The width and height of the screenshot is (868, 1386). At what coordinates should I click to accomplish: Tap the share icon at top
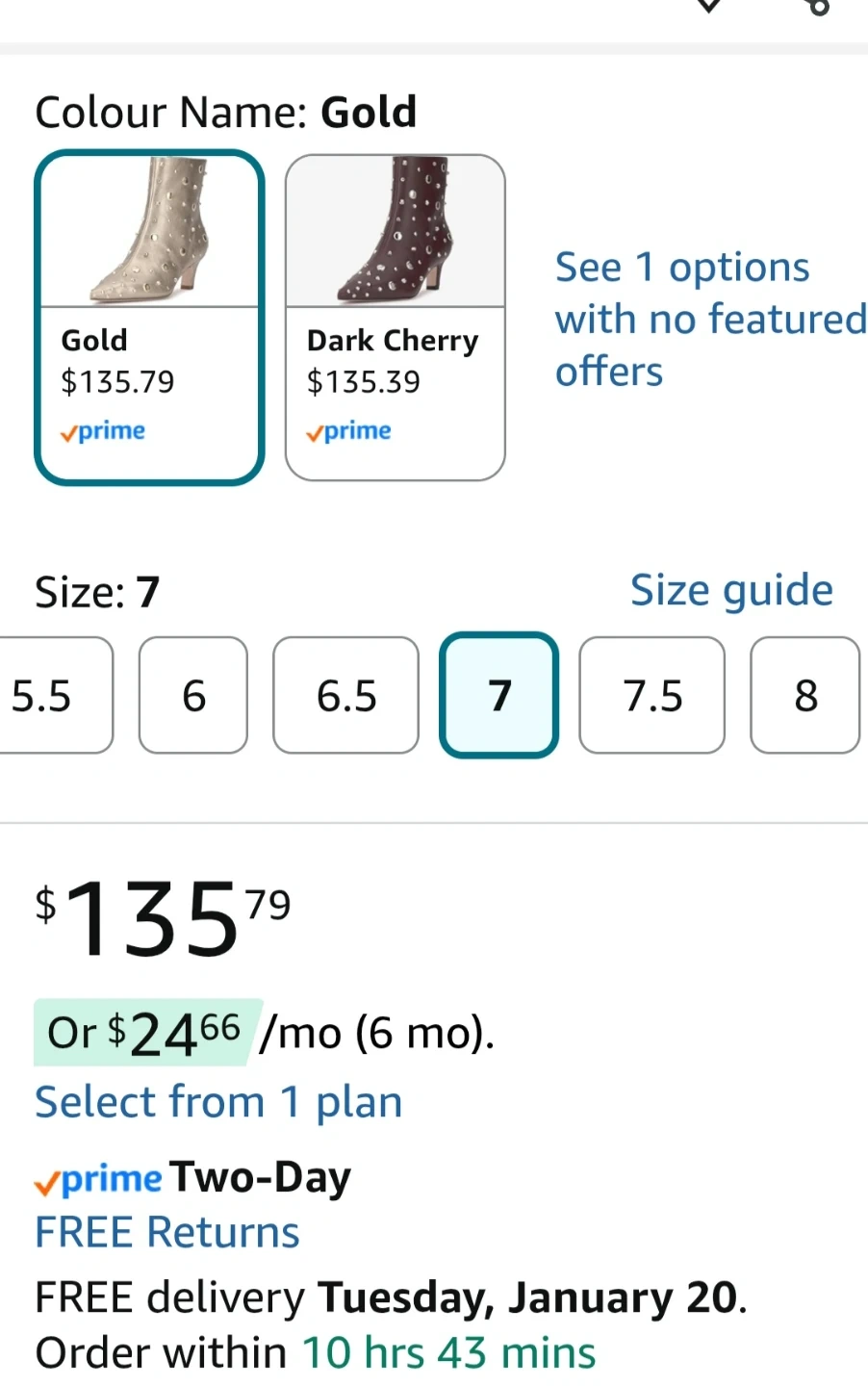pyautogui.click(x=817, y=6)
